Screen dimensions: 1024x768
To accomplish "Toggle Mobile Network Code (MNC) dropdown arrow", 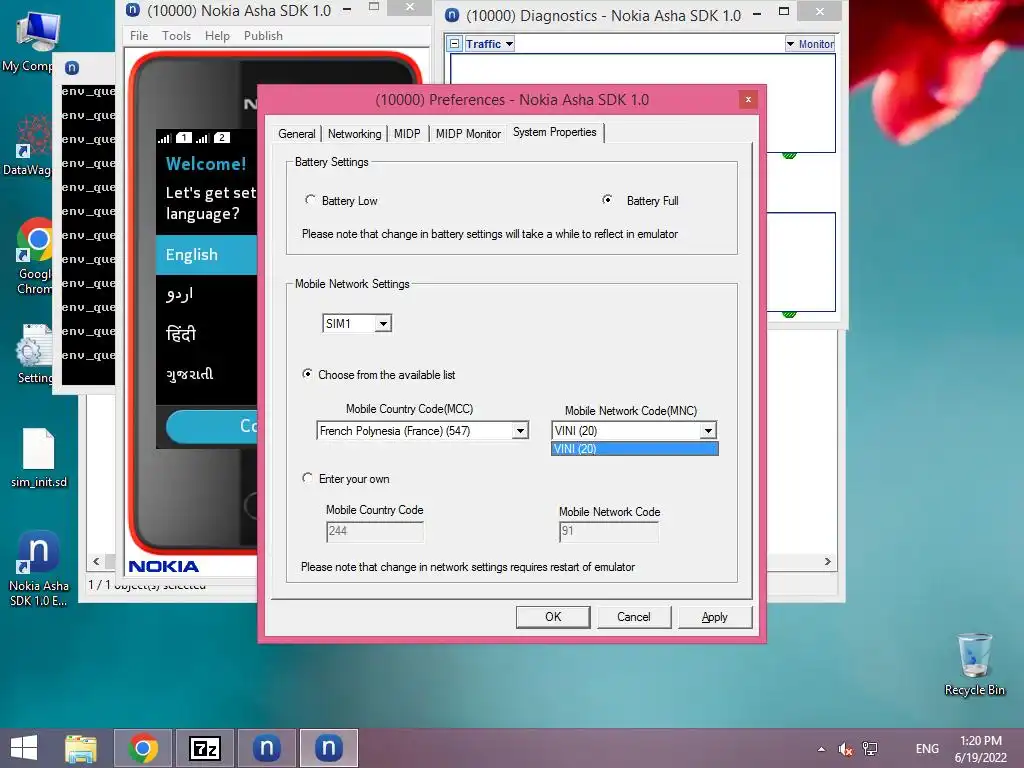I will pos(708,430).
